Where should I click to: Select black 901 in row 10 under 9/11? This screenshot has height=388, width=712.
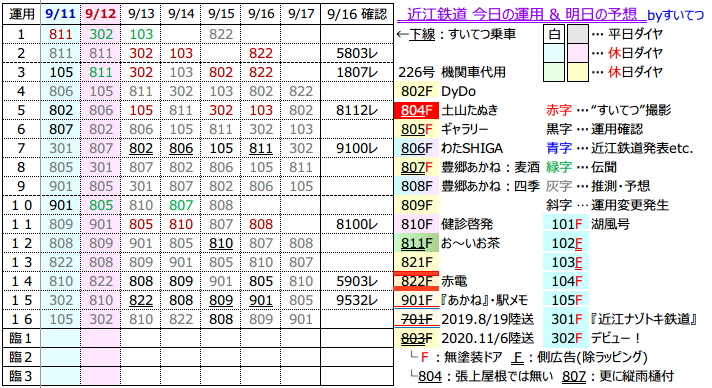tap(61, 205)
